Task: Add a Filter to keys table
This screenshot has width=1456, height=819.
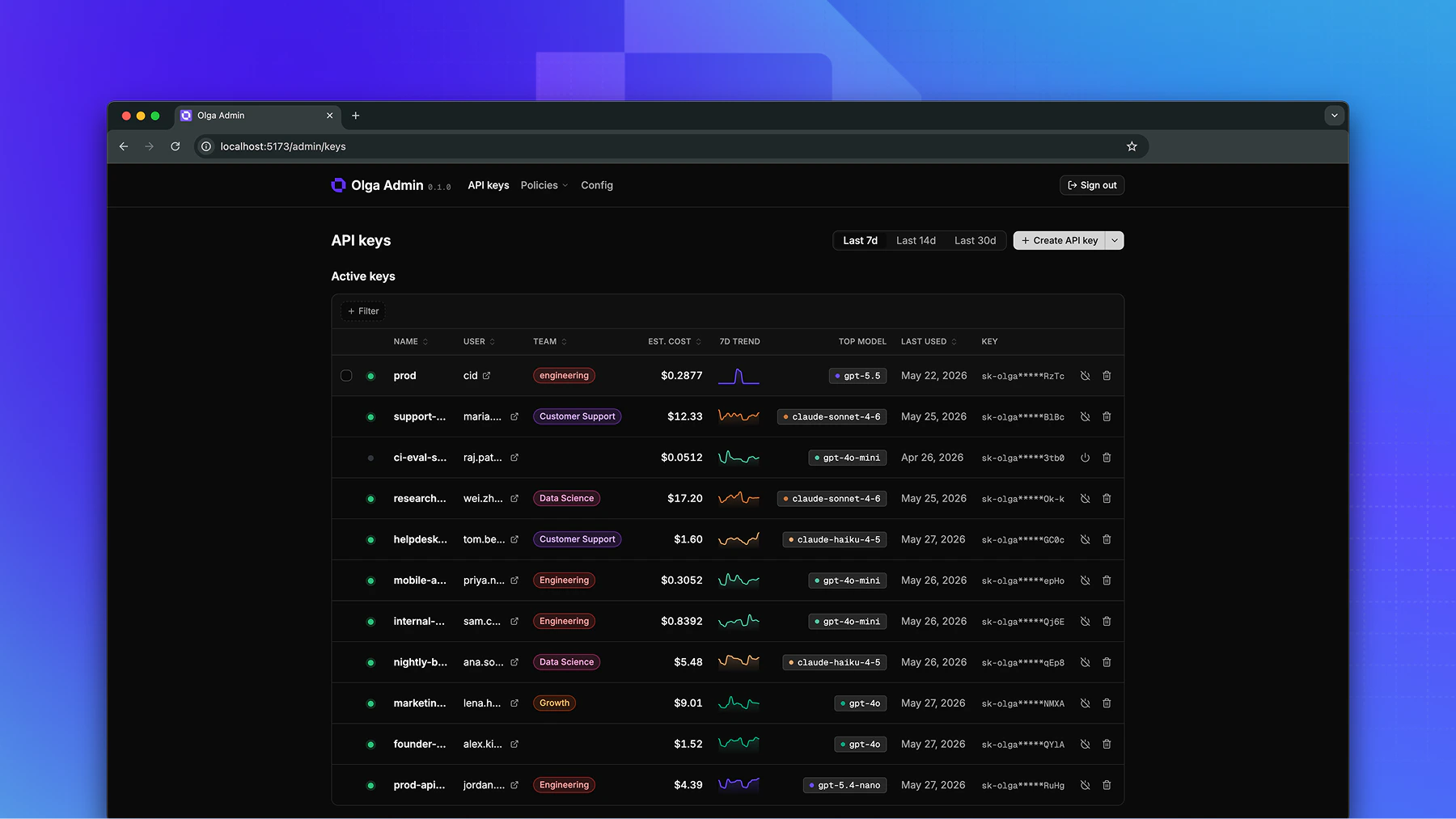Action: pyautogui.click(x=363, y=311)
